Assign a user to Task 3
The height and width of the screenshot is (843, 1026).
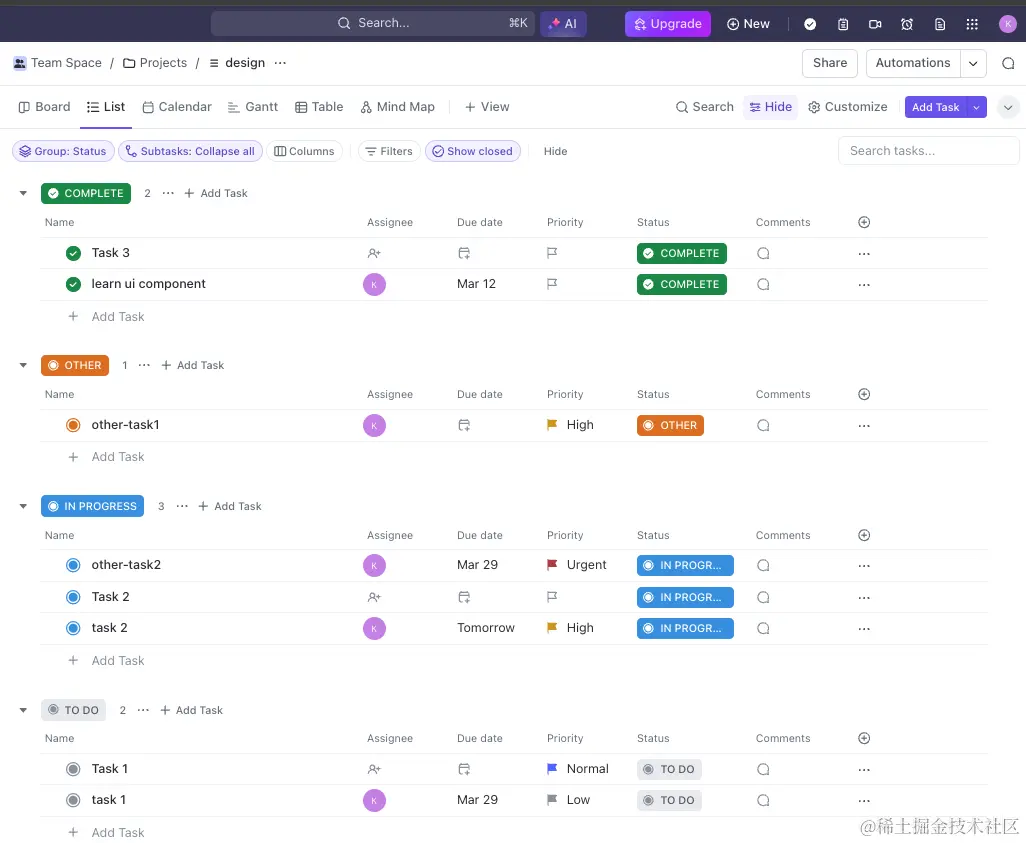pos(374,253)
